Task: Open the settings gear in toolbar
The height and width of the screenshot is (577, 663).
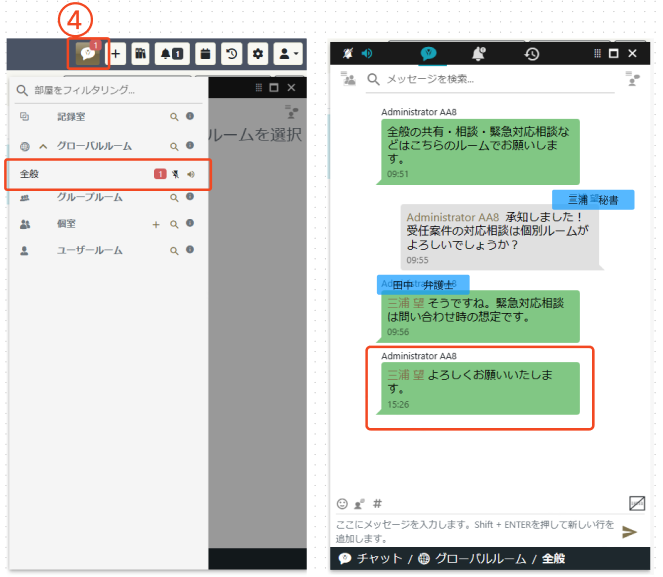Action: pos(257,53)
